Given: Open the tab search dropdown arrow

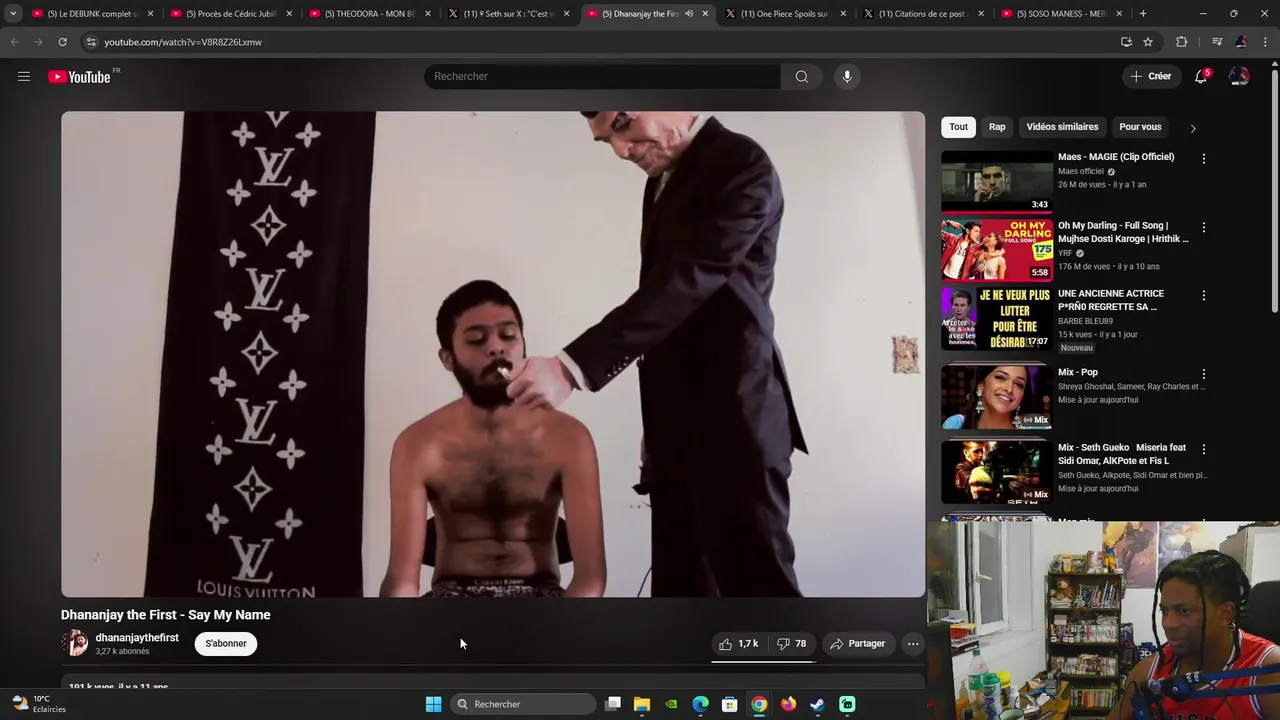Looking at the screenshot, I should coord(13,14).
